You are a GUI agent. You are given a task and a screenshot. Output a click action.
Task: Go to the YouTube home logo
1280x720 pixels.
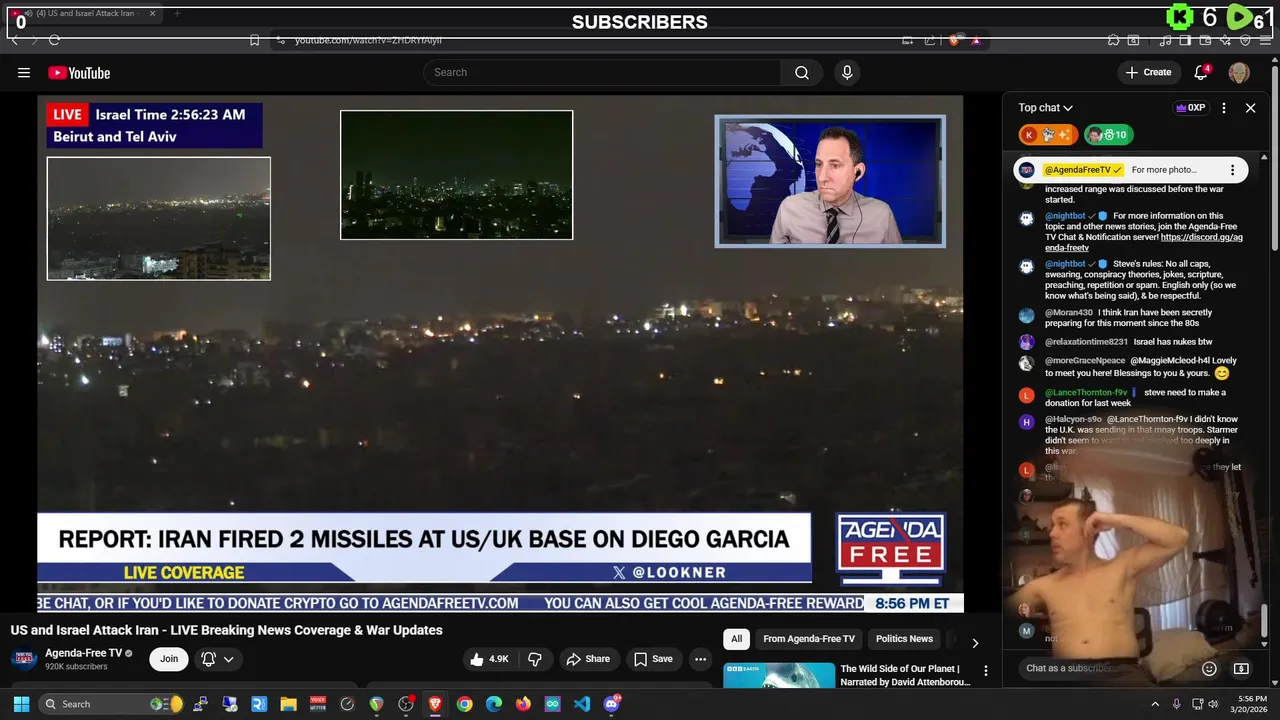coord(79,73)
